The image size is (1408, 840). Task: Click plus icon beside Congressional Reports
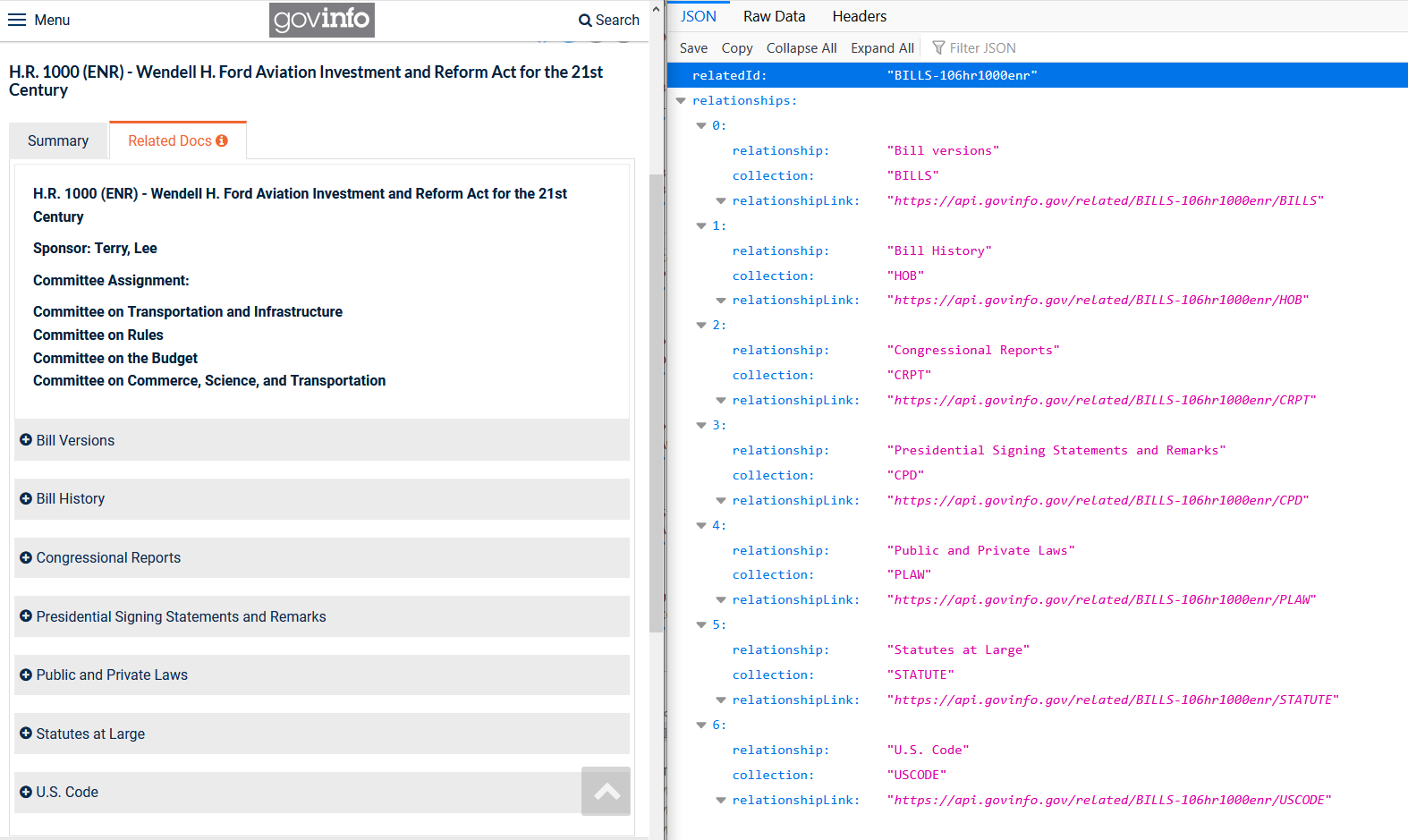pyautogui.click(x=26, y=557)
